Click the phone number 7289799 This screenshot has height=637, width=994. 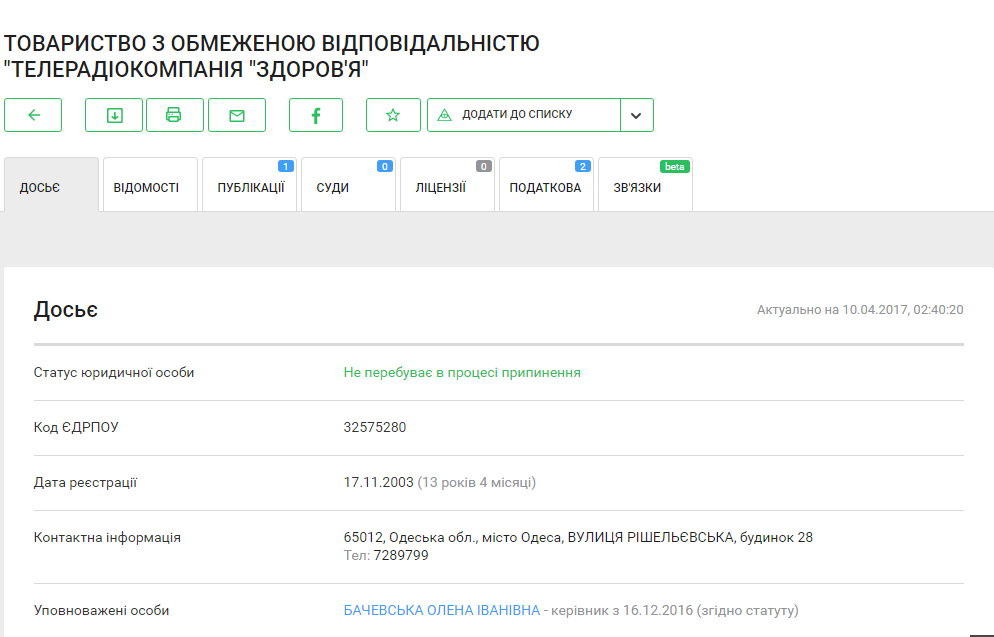[x=401, y=555]
